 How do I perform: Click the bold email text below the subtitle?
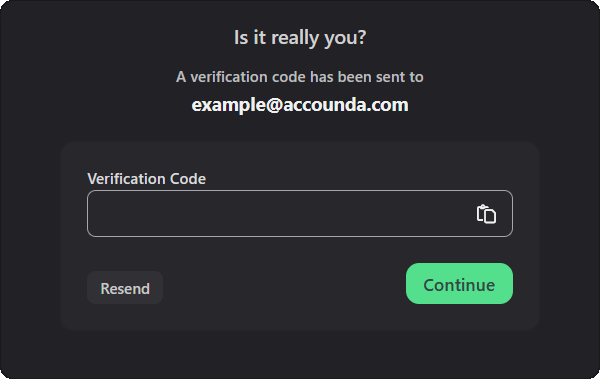coord(300,105)
